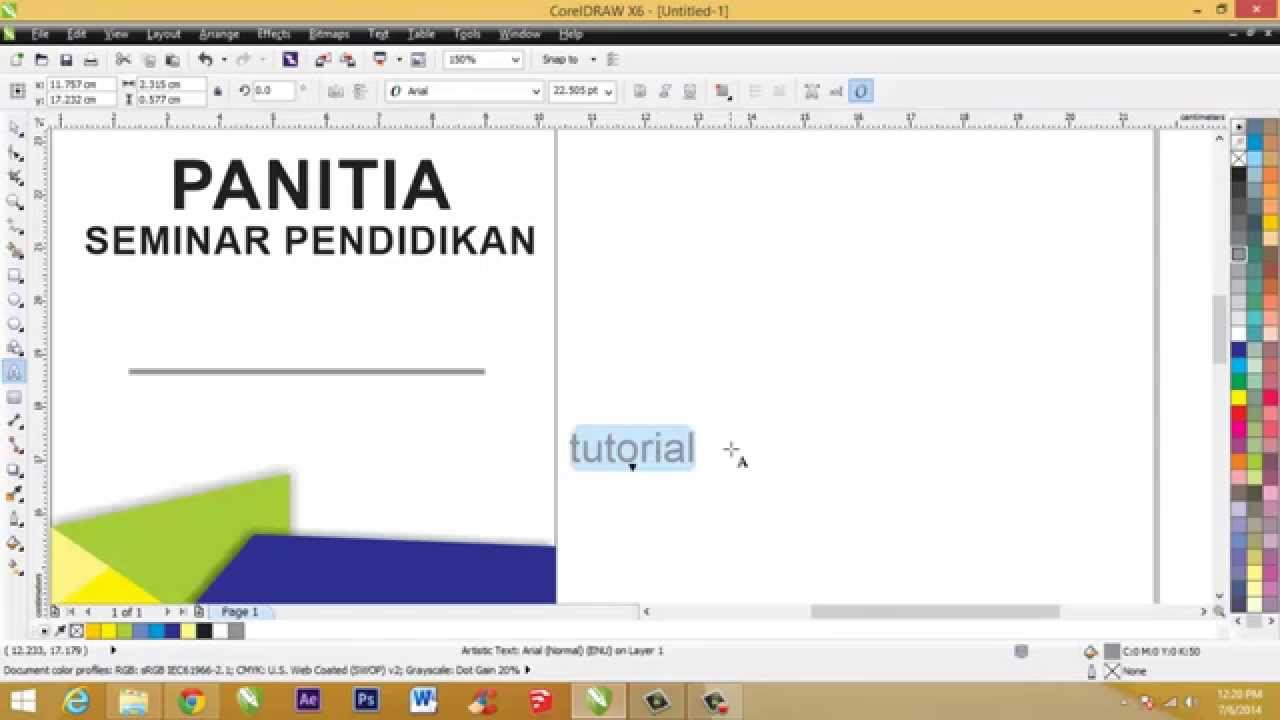The height and width of the screenshot is (720, 1280).
Task: Open the Layout menu
Action: pos(163,34)
